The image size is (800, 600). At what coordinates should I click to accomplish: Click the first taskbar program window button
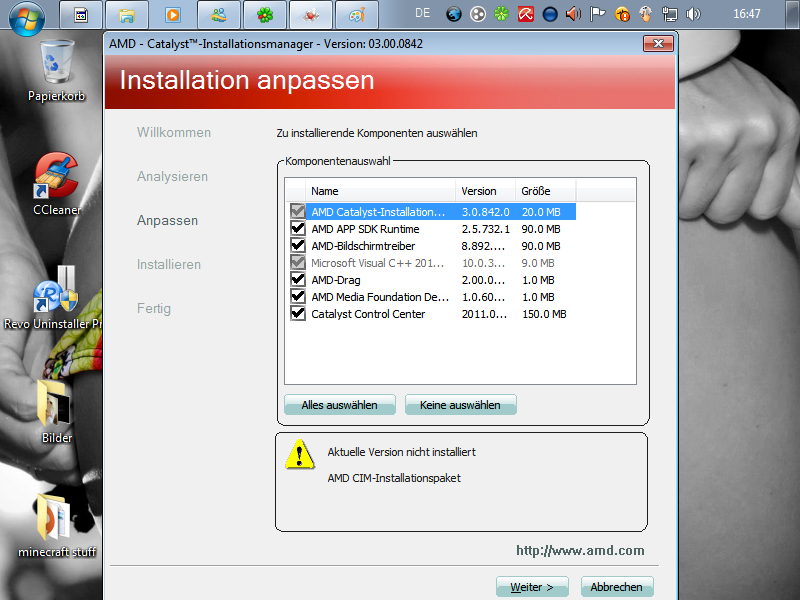(x=81, y=15)
